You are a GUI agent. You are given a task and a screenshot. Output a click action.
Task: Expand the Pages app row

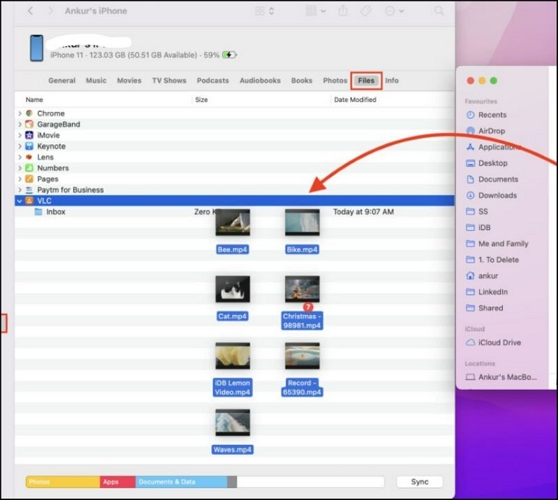20,179
